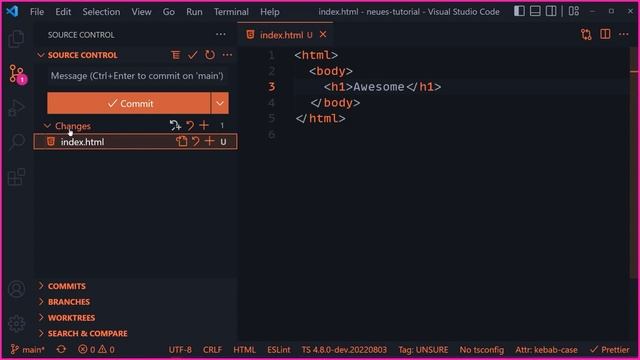Refresh the Source Control repository

210,55
